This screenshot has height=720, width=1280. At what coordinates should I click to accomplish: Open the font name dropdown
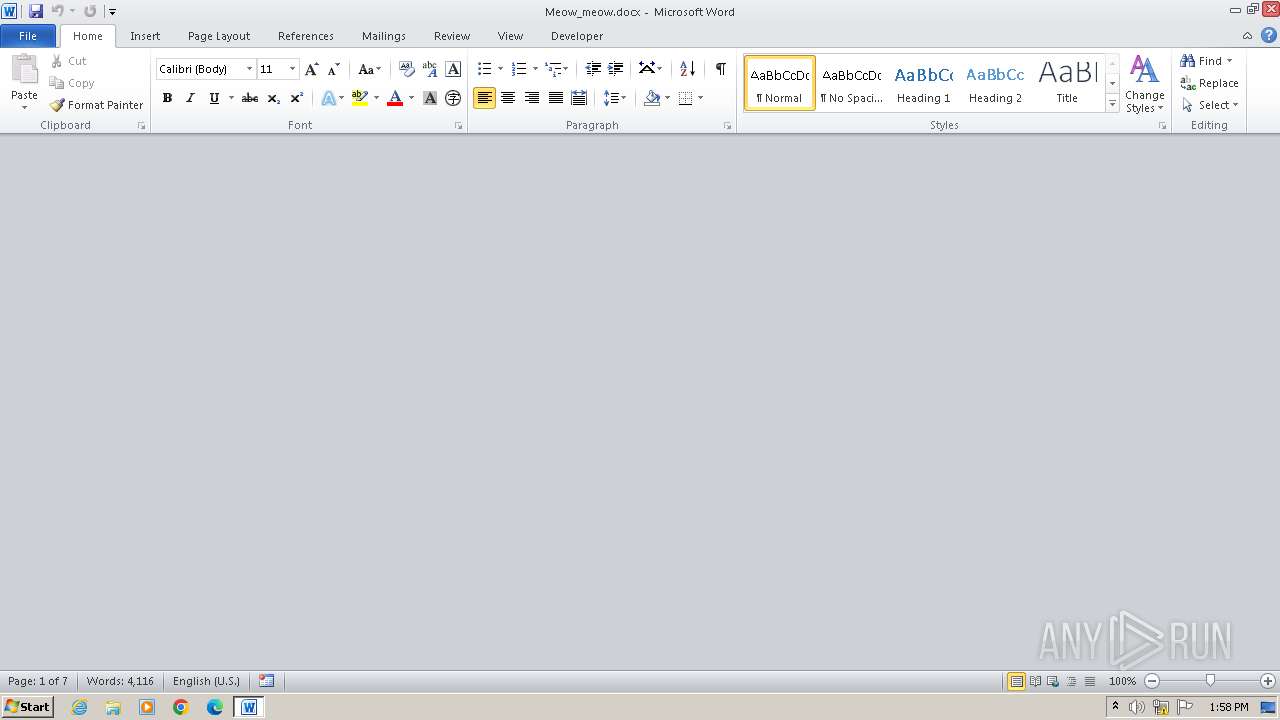coord(249,69)
